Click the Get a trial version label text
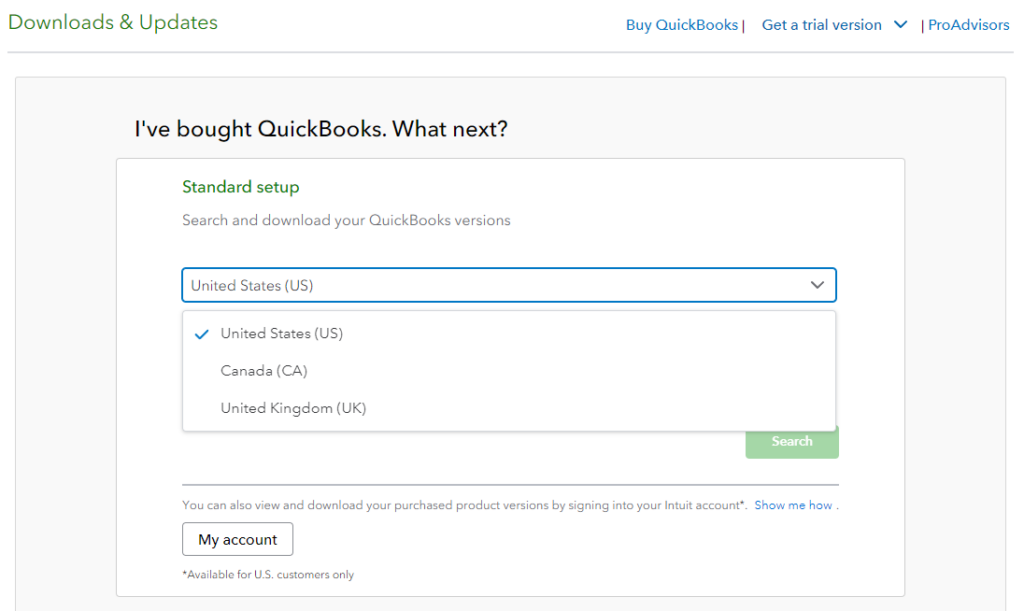The height and width of the screenshot is (611, 1024). pos(821,24)
